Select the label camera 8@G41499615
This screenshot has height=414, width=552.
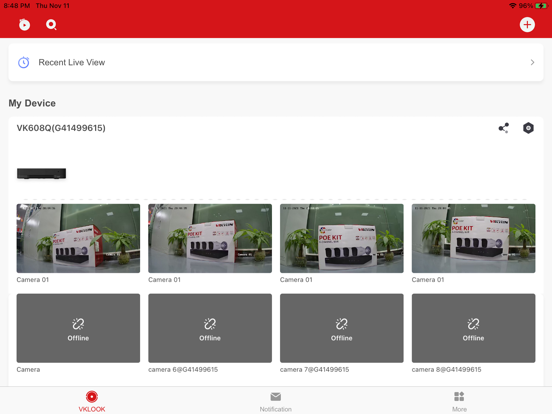pyautogui.click(x=446, y=370)
